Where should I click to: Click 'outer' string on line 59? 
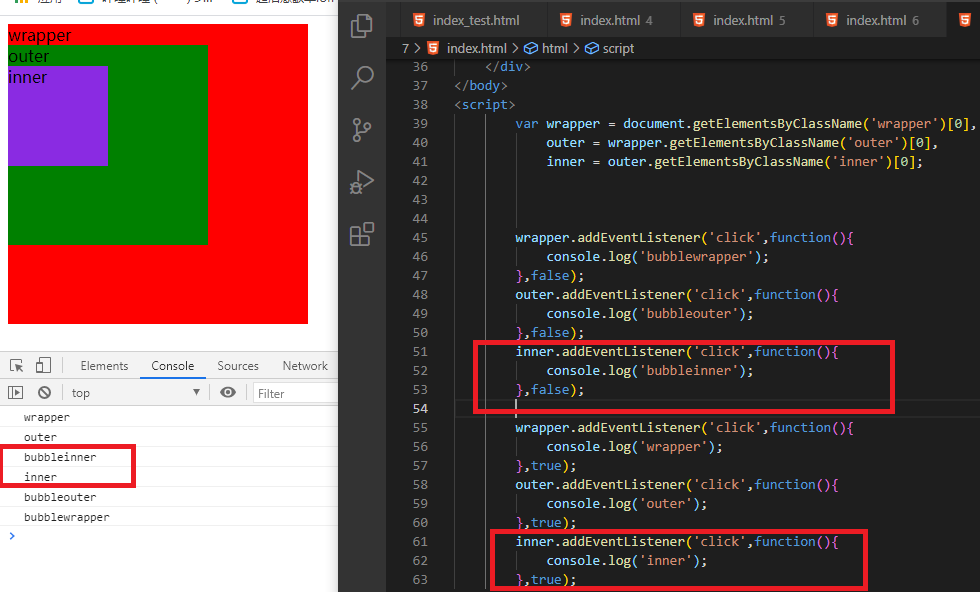(666, 503)
